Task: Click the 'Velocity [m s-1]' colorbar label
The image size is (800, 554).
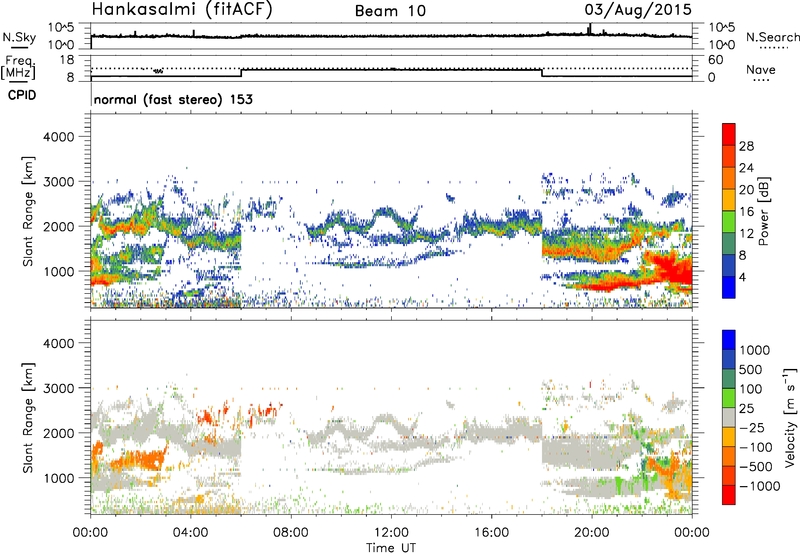Action: click(790, 417)
